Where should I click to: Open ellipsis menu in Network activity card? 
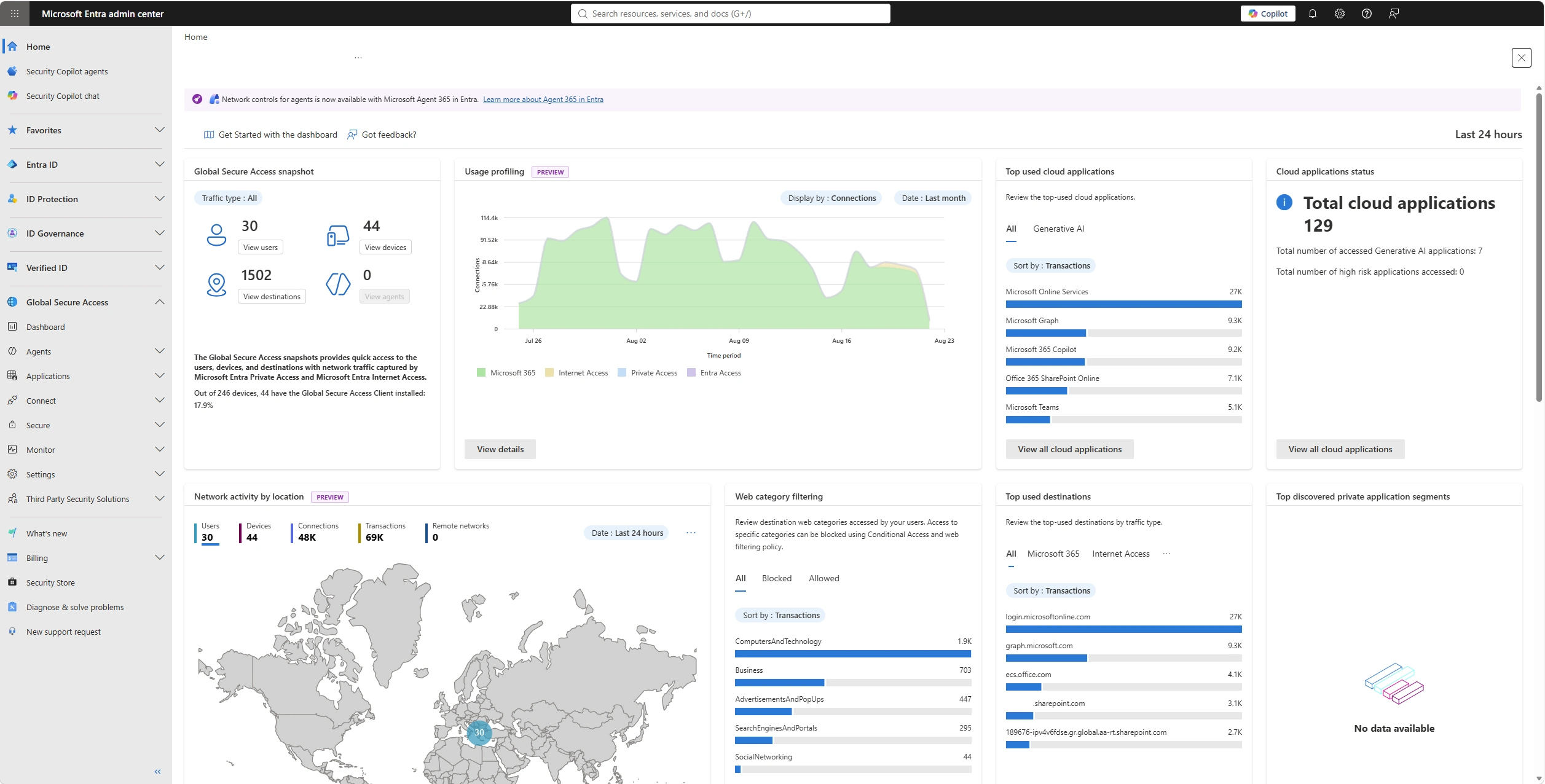pyautogui.click(x=691, y=533)
